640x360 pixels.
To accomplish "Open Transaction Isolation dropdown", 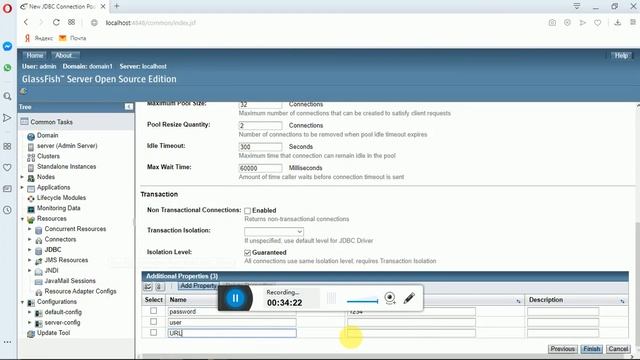I will (274, 231).
